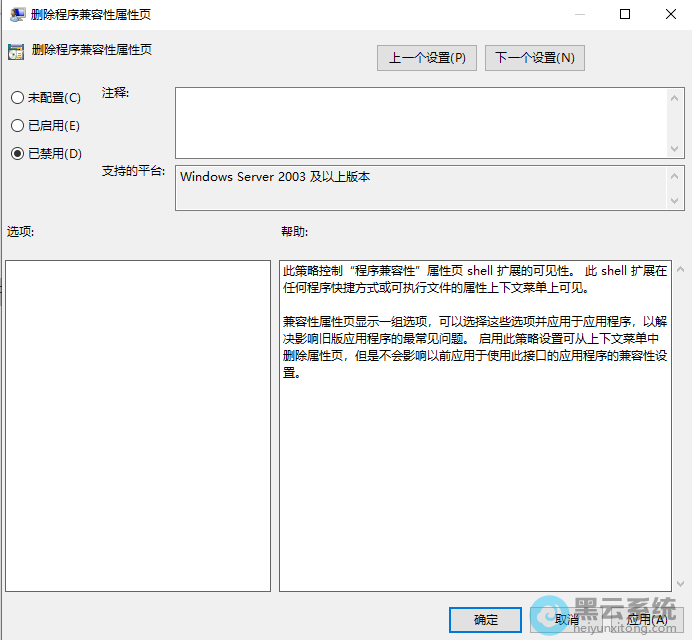Screen dimensions: 692x640
Task: Maximize the policy settings window
Action: click(625, 14)
